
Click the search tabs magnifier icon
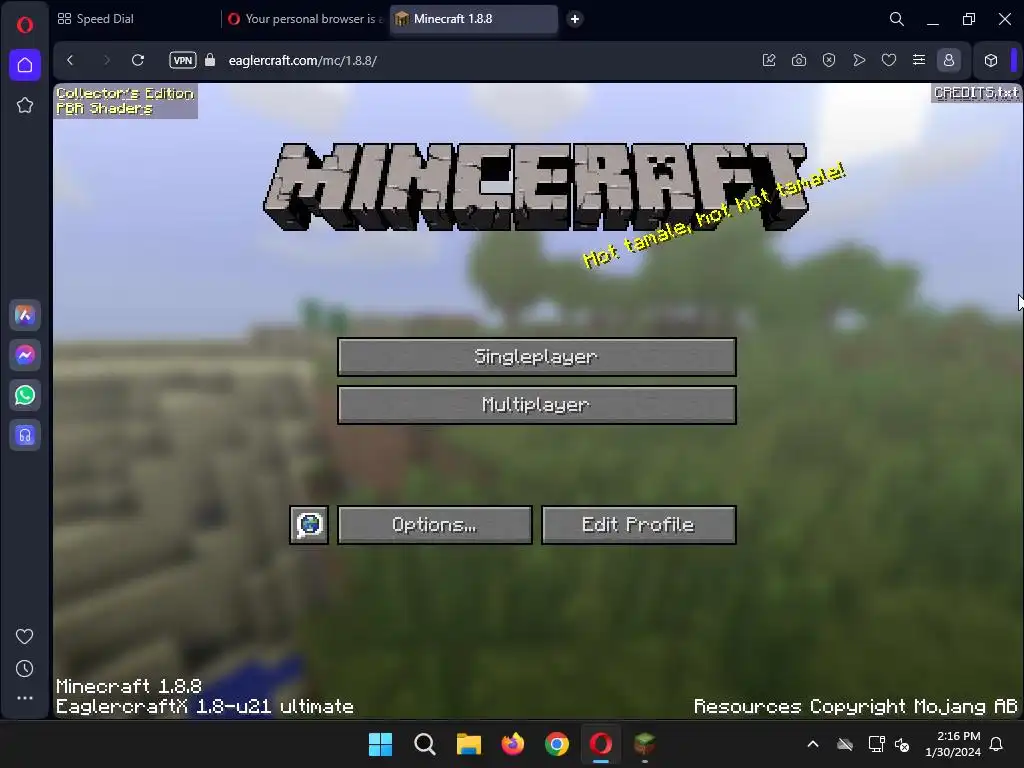point(897,19)
